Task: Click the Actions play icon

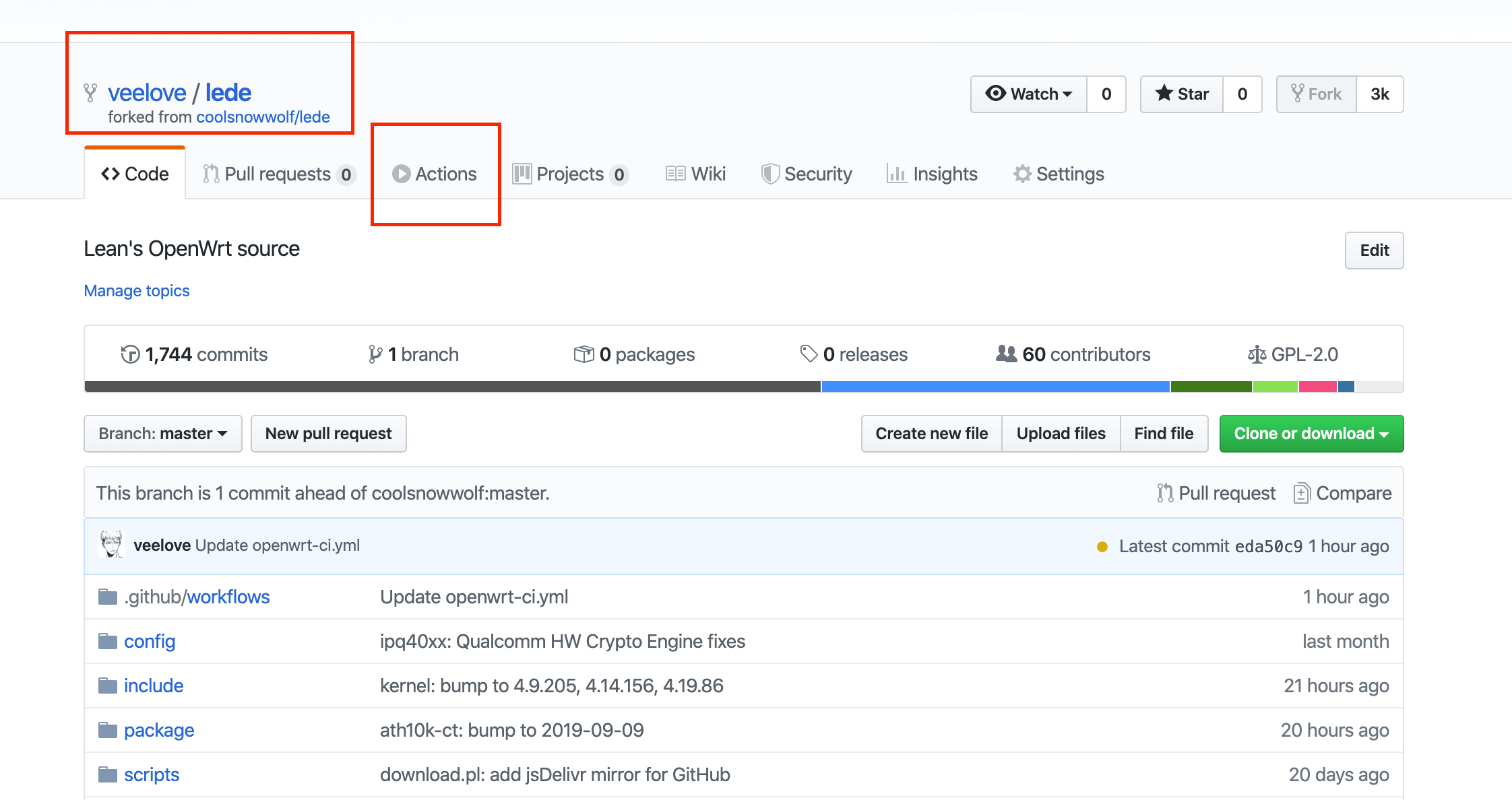Action: coord(402,174)
